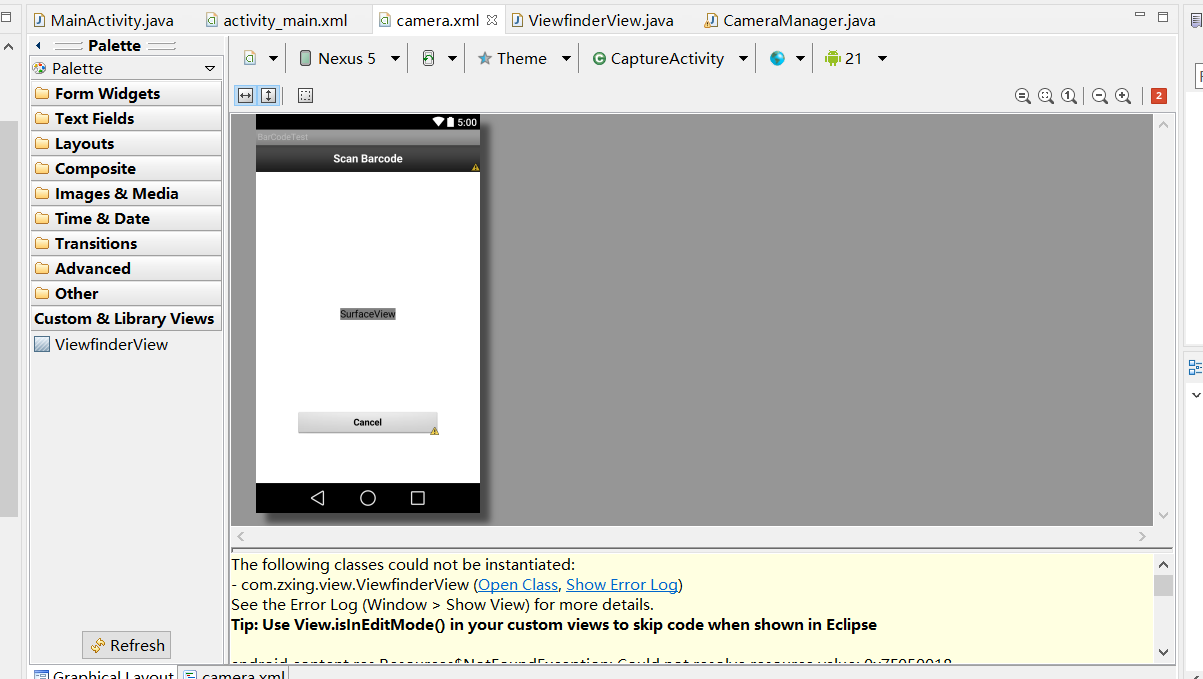Open the CaptureActivity dropdown arrow

[x=743, y=59]
